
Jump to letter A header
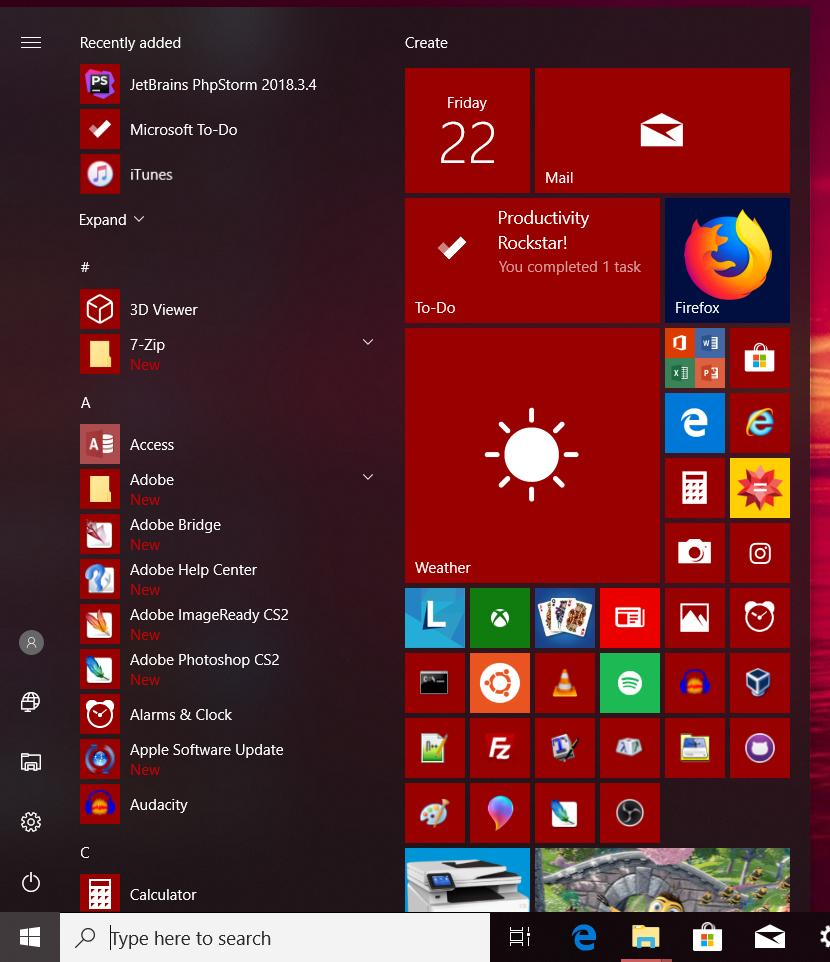[85, 402]
